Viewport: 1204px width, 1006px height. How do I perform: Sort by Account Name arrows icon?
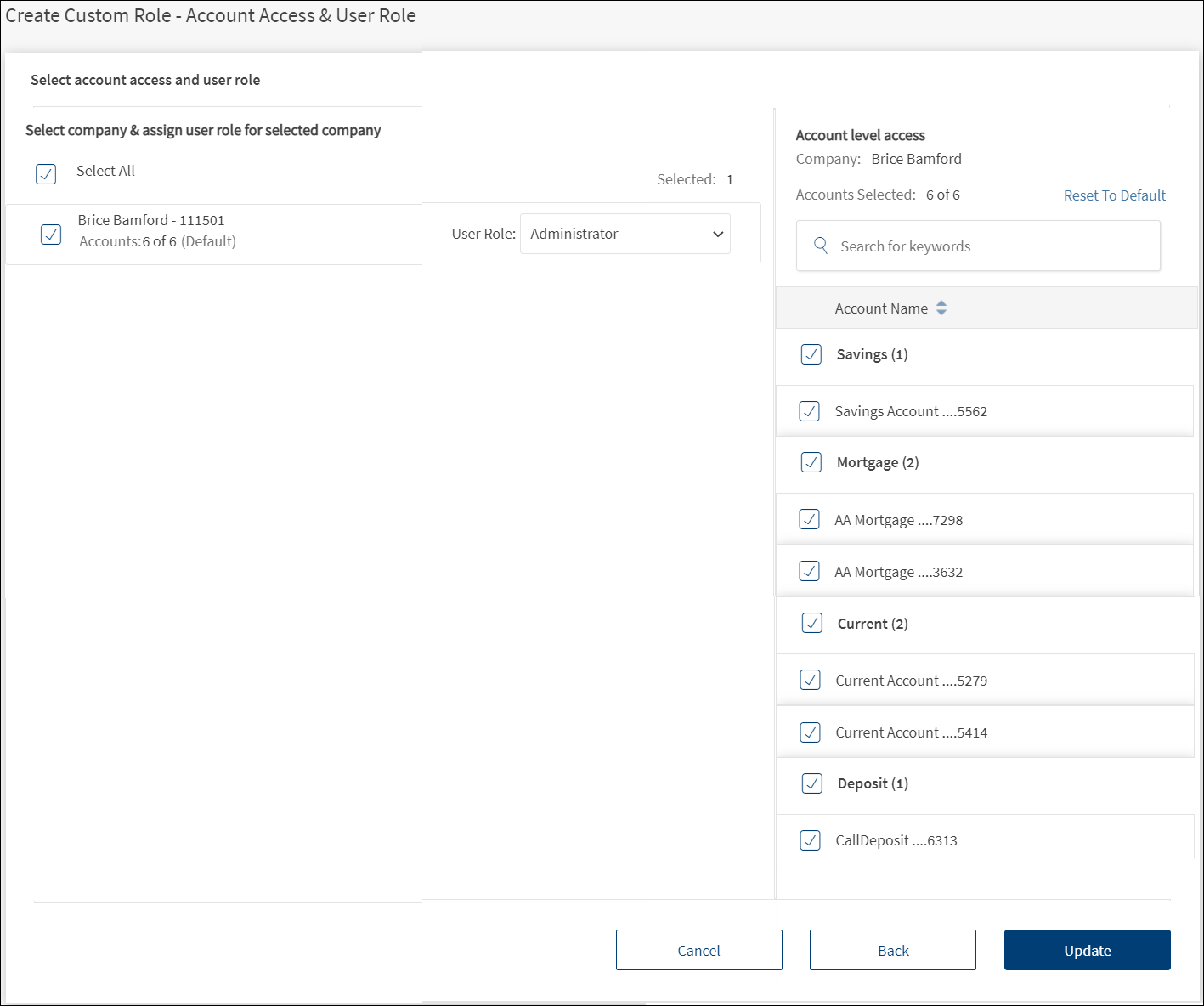coord(941,308)
